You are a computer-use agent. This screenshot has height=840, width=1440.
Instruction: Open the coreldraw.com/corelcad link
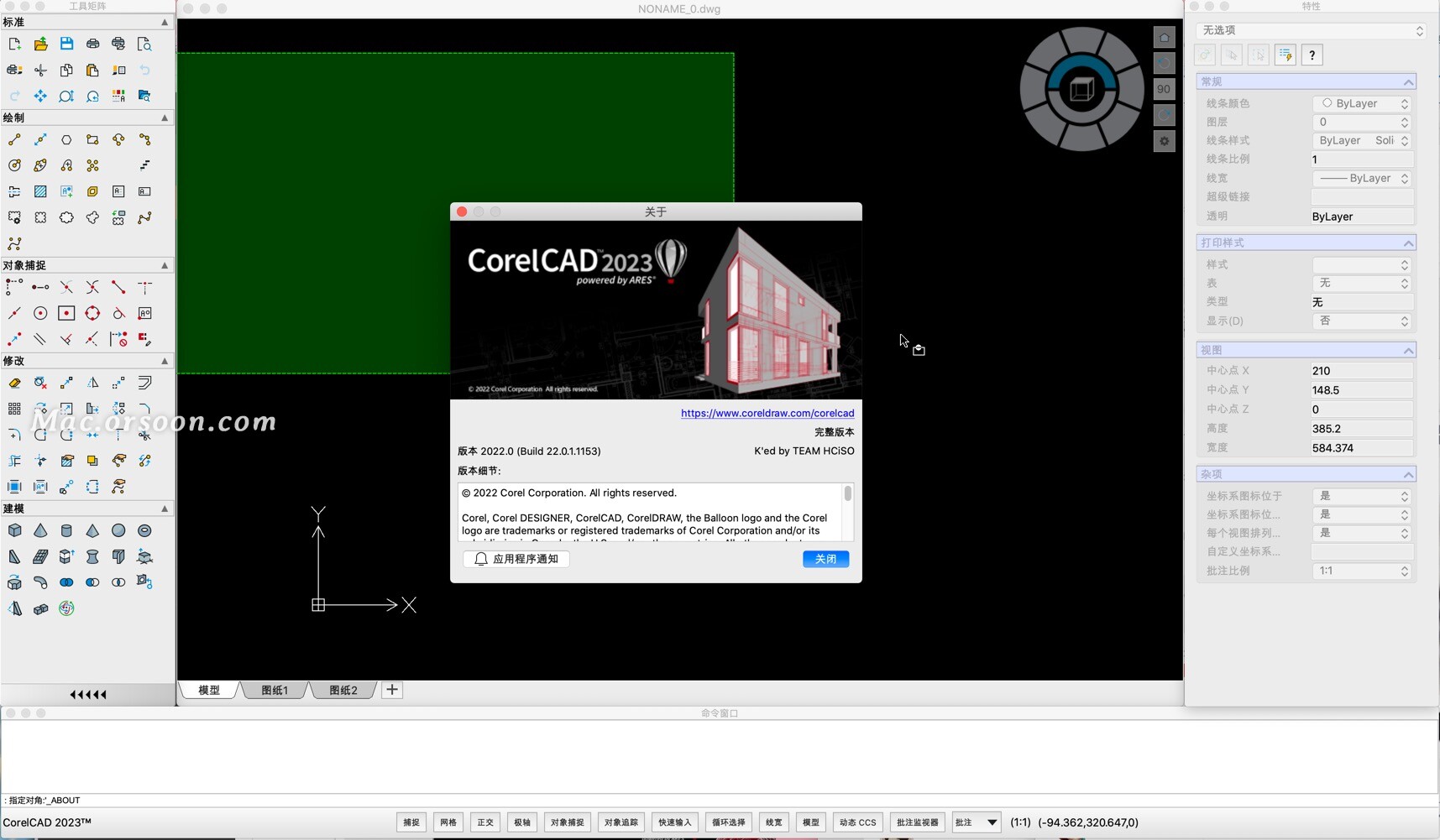click(x=767, y=413)
